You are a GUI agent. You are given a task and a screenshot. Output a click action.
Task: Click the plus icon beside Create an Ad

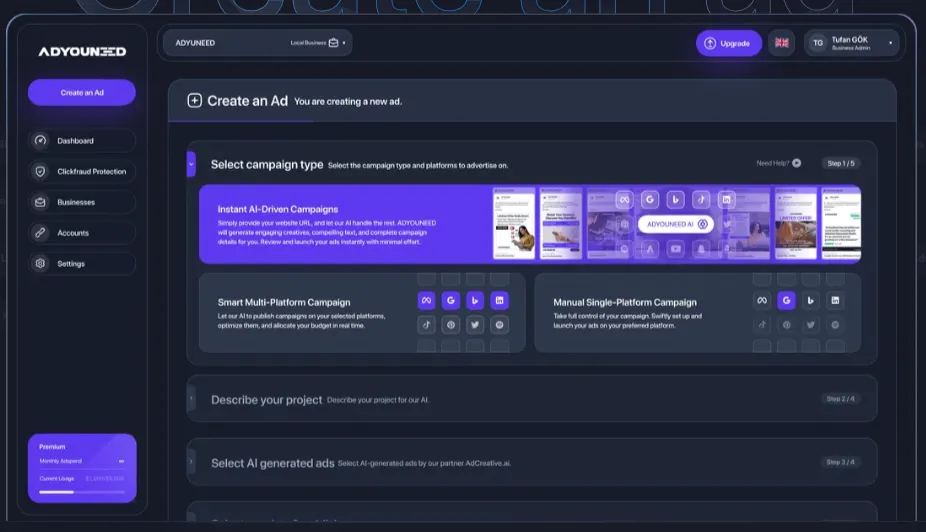[x=194, y=100]
